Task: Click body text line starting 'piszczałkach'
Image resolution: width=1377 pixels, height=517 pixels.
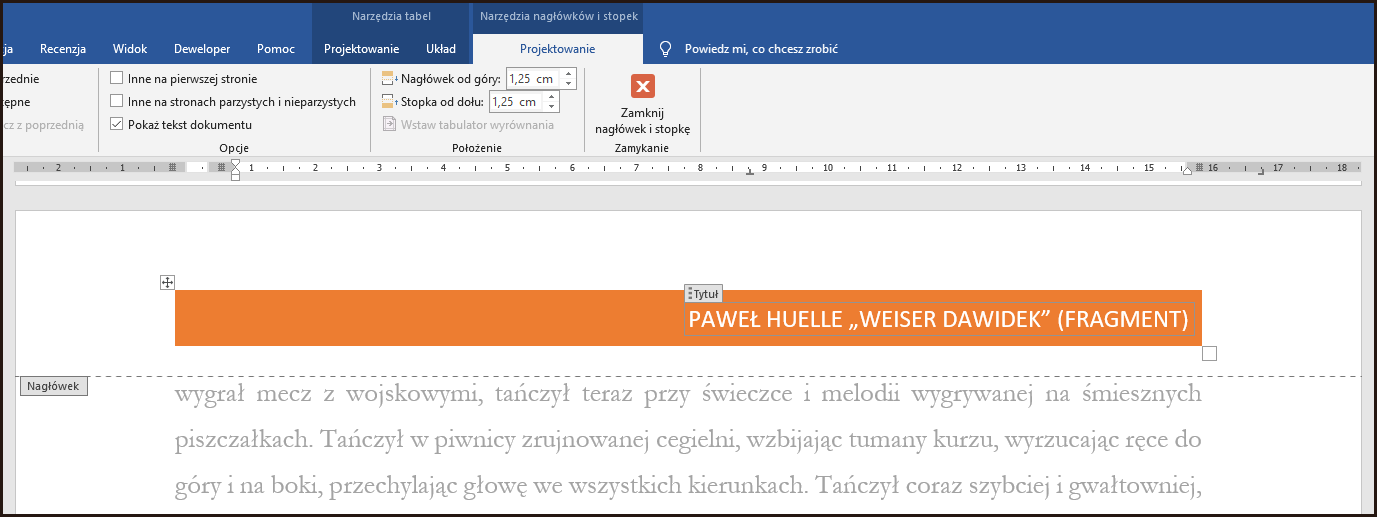Action: tap(688, 440)
